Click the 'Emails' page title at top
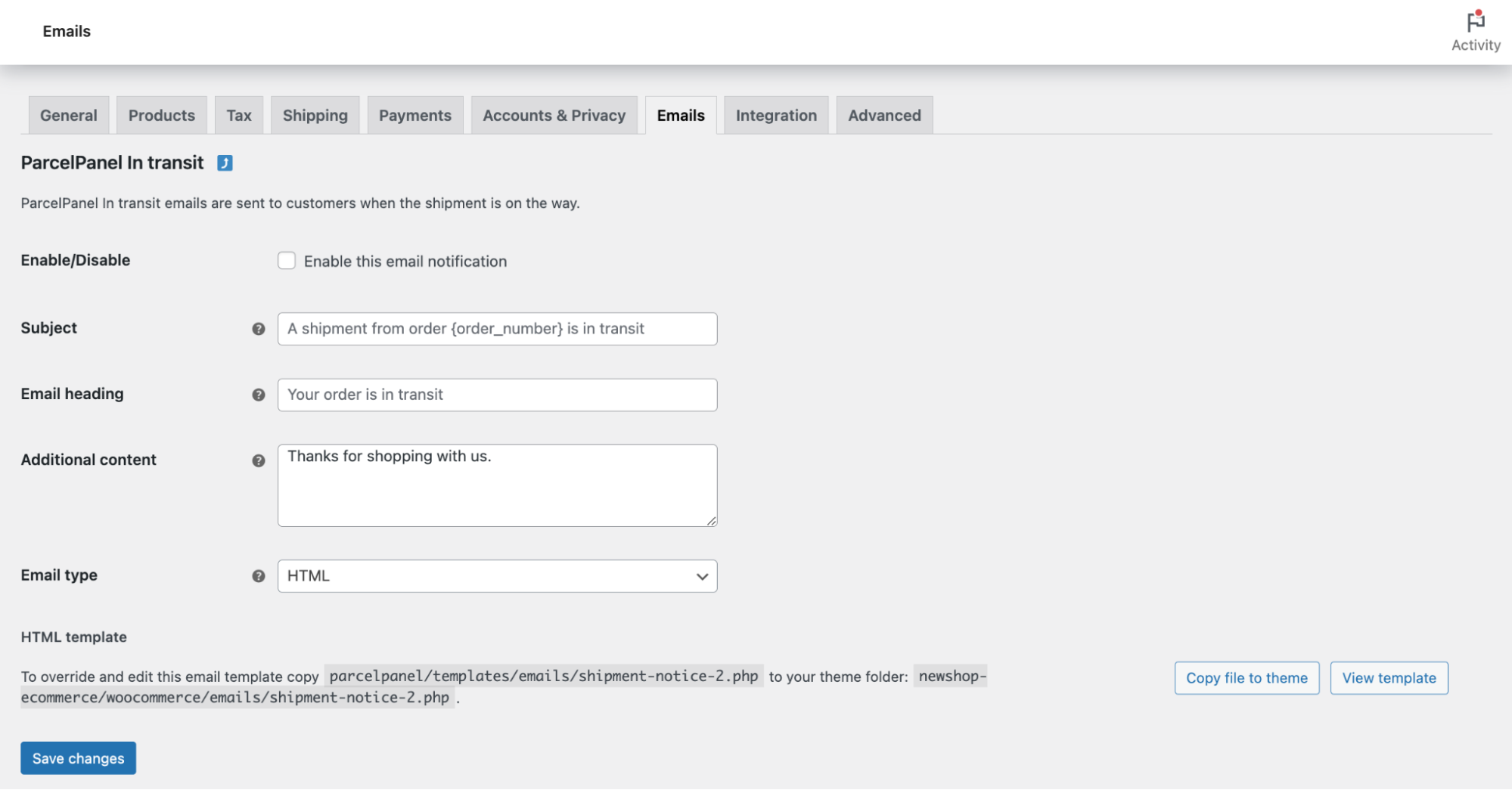 tap(67, 31)
